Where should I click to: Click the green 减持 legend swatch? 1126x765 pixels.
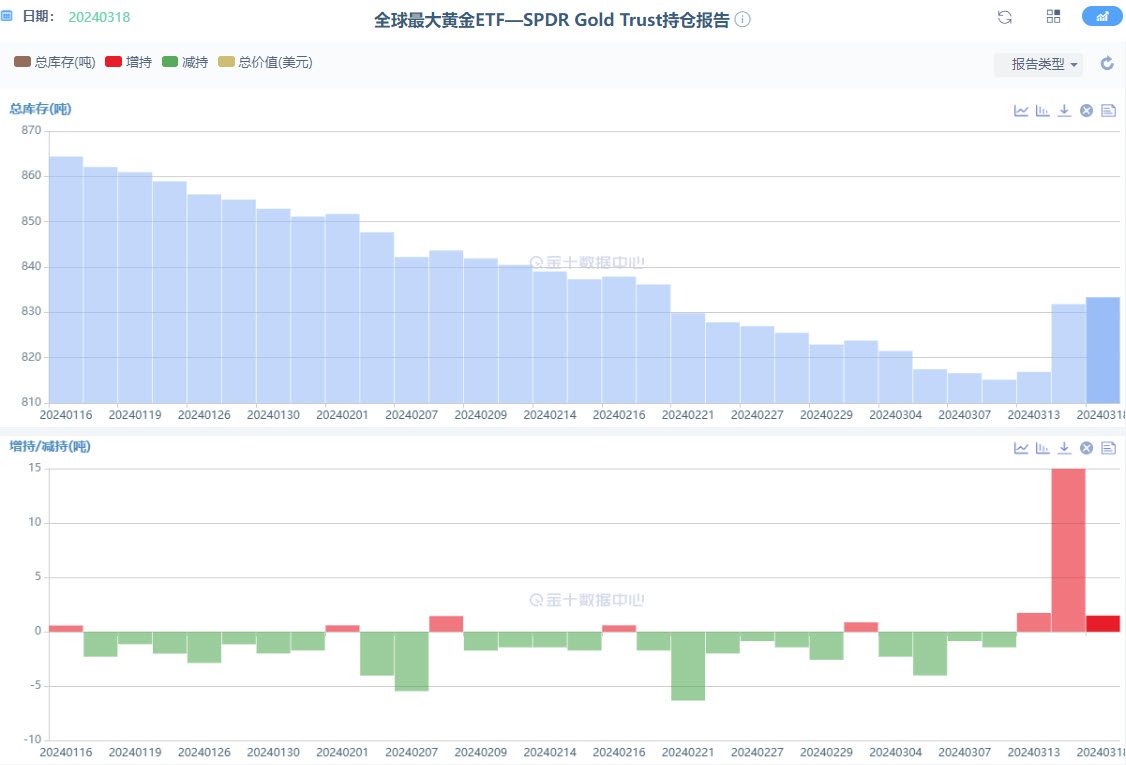pyautogui.click(x=170, y=63)
